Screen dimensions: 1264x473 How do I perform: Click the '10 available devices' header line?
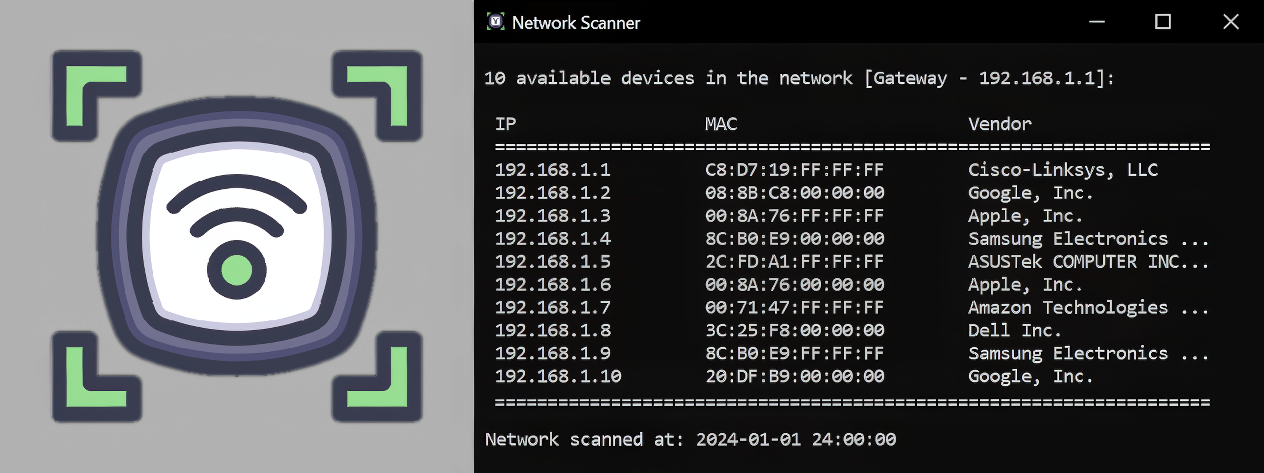[x=798, y=78]
